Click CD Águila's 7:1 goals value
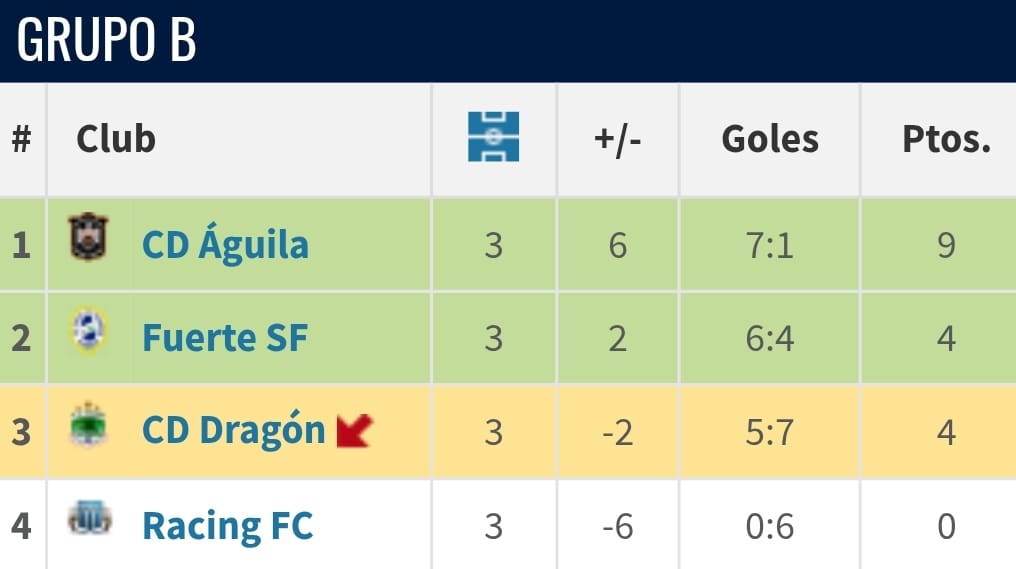This screenshot has height=569, width=1016. [770, 245]
